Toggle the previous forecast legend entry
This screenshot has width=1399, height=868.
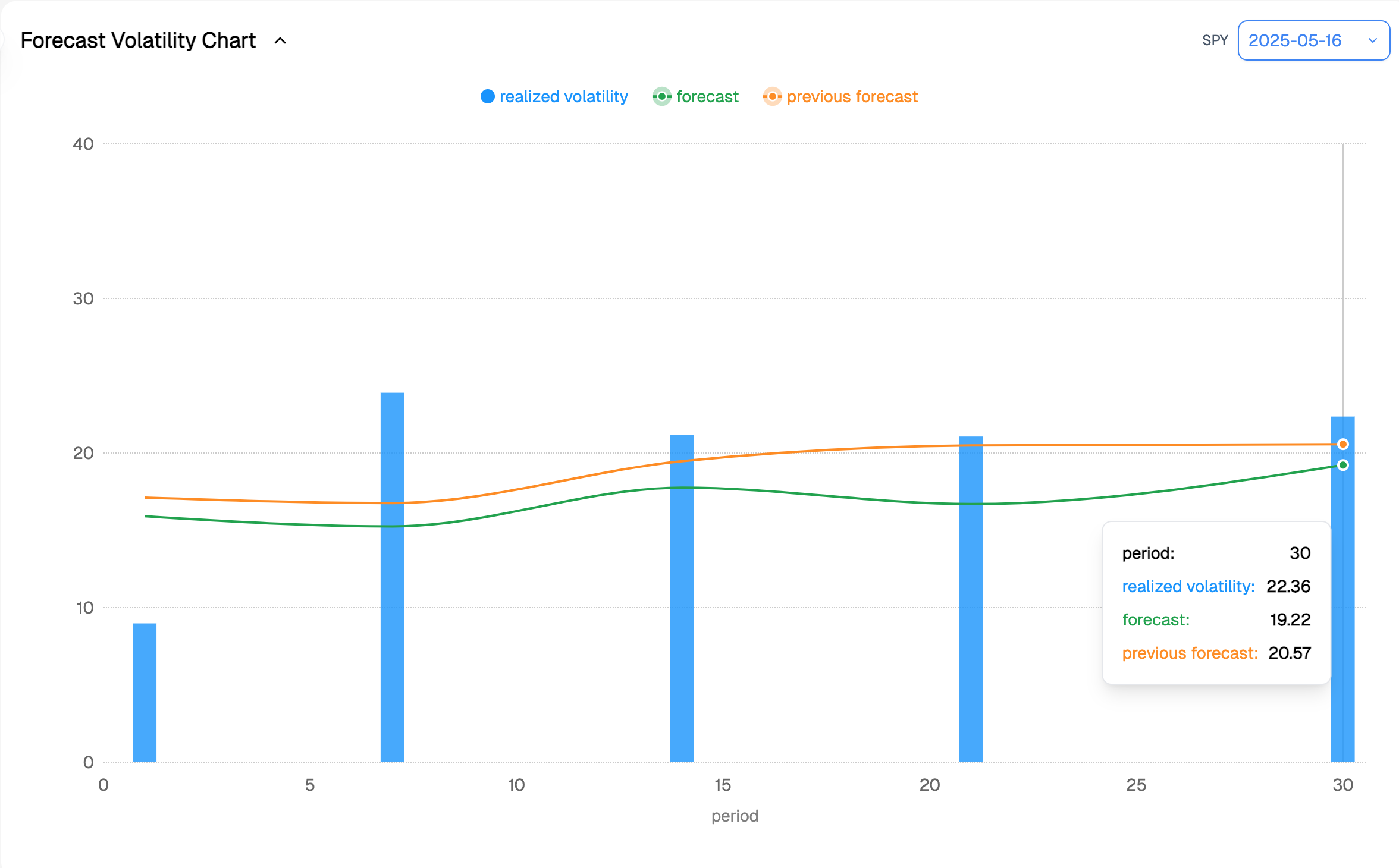coord(851,96)
